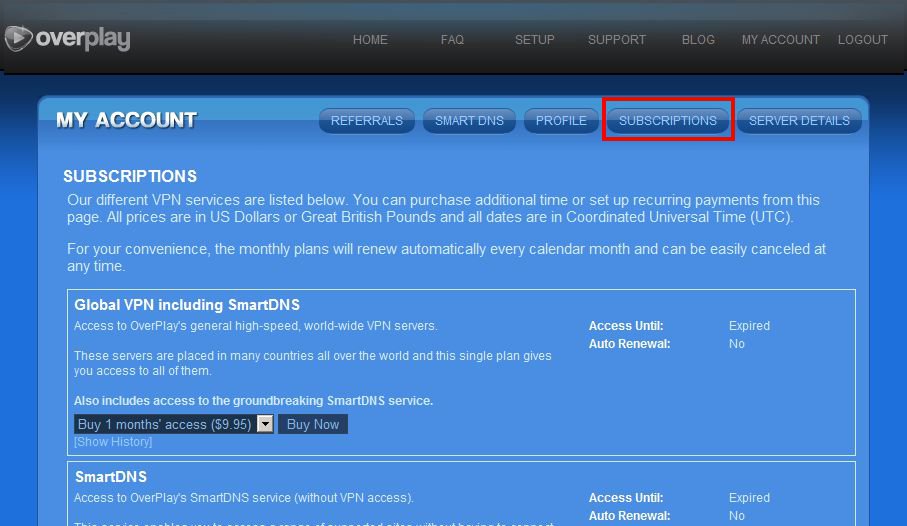Image resolution: width=907 pixels, height=526 pixels.
Task: Click the SmartDNS plan heading
Action: (x=111, y=477)
